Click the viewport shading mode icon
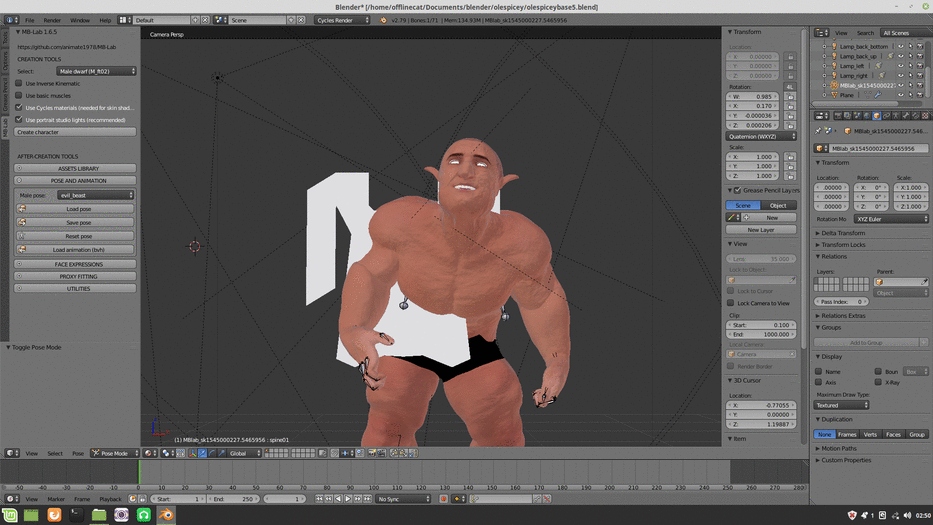Viewport: 933px width, 525px height. tap(151, 453)
